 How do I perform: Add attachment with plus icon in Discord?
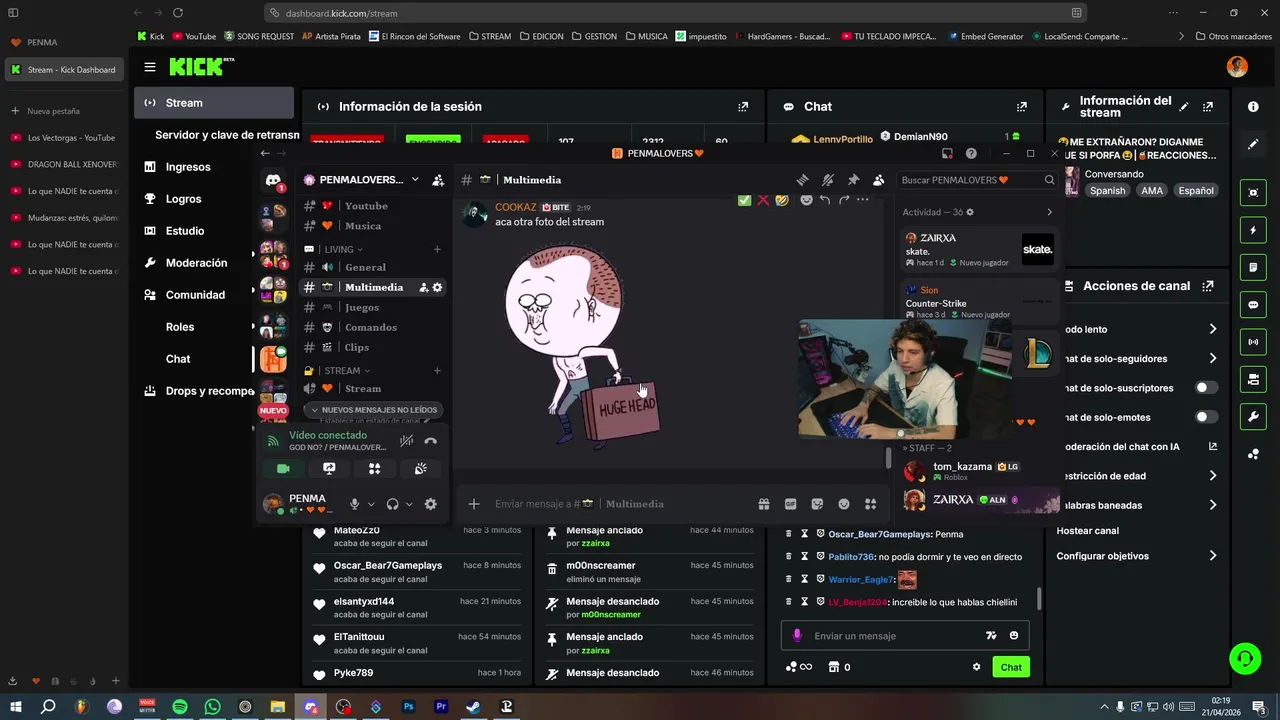[x=474, y=504]
